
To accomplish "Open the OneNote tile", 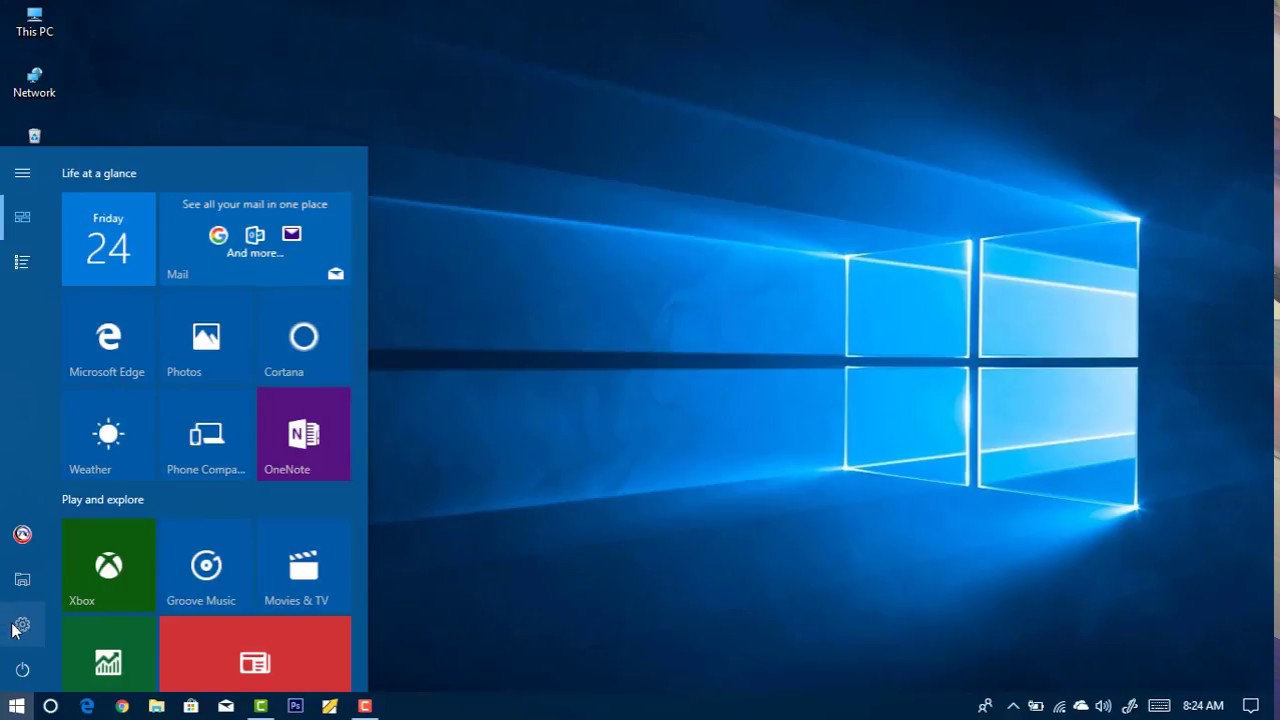I will click(304, 434).
